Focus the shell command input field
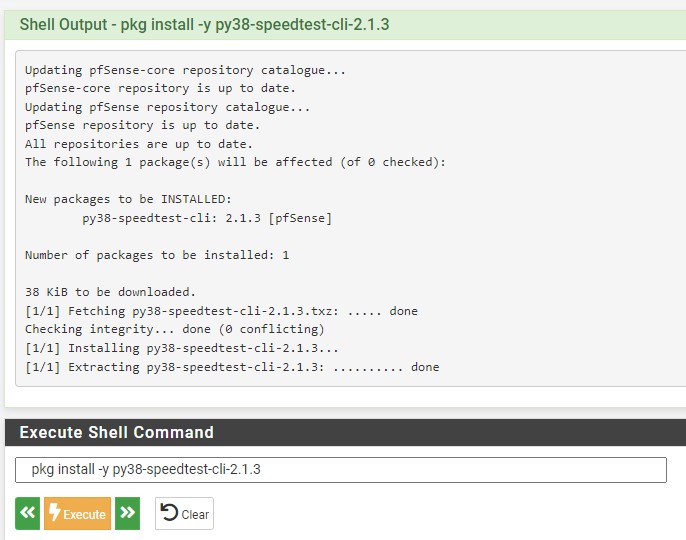 (341, 470)
